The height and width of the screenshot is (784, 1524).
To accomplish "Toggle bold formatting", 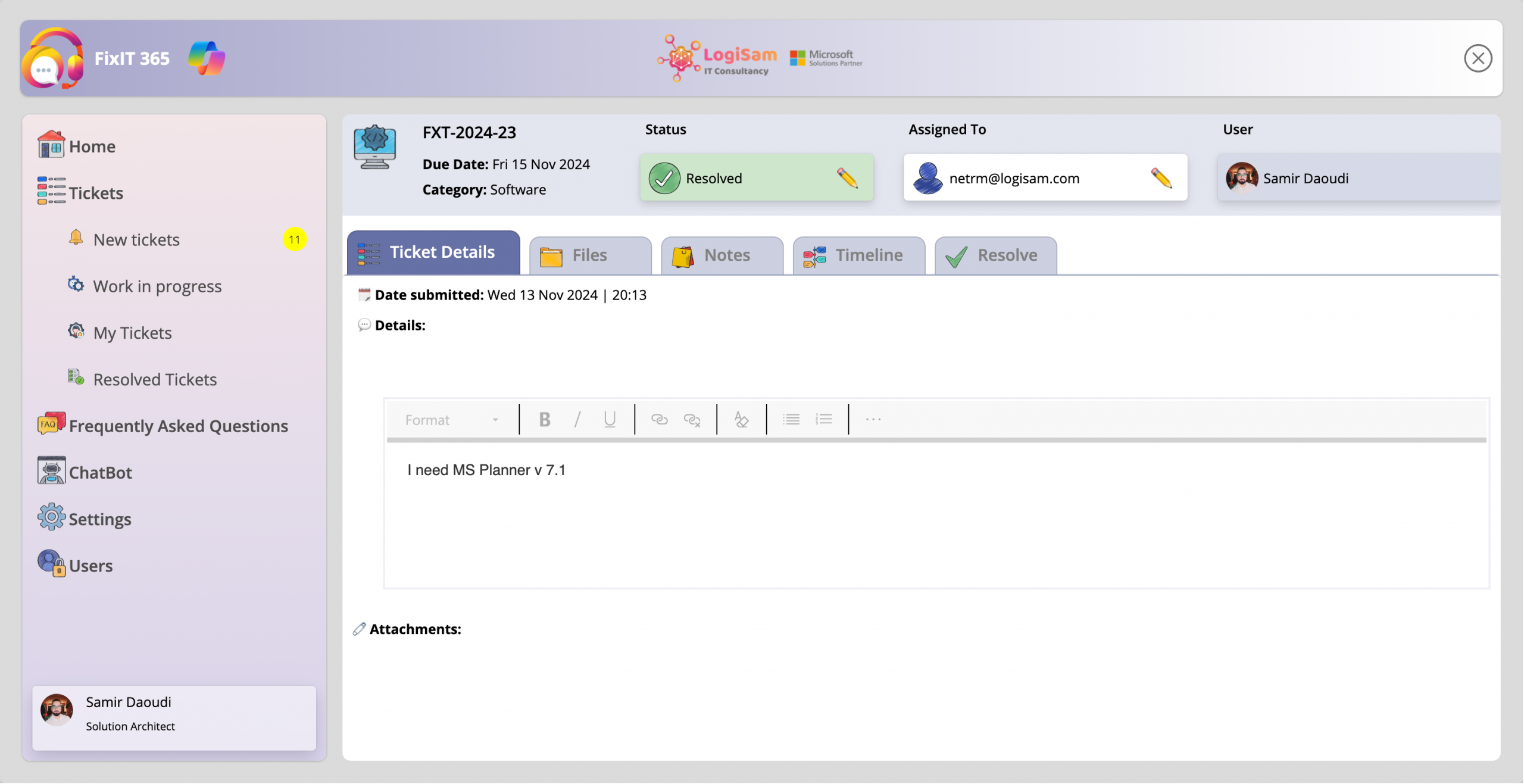I will pos(544,420).
